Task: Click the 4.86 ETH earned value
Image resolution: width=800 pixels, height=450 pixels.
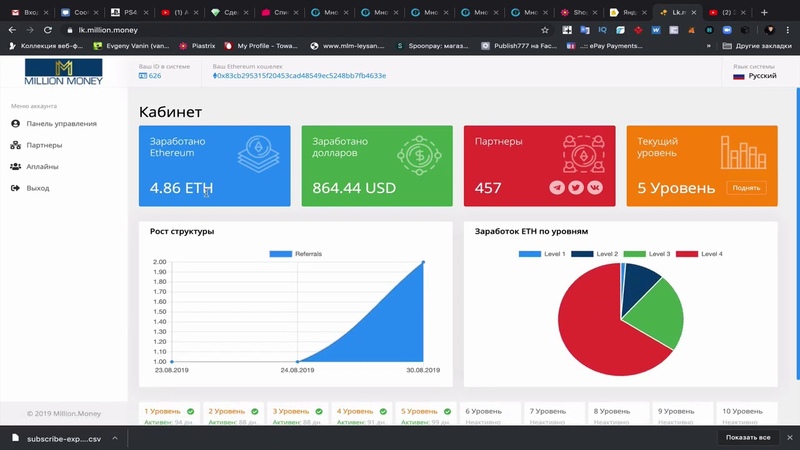Action: tap(181, 188)
